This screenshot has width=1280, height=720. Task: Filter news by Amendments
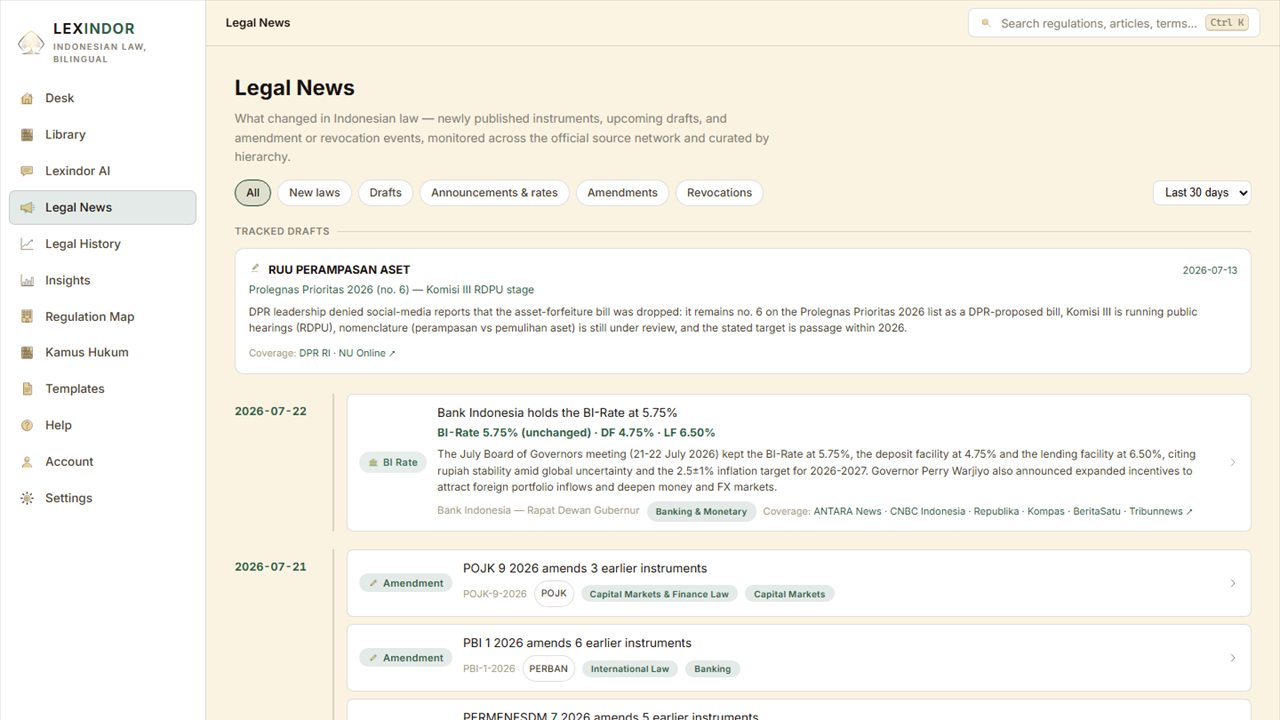click(x=622, y=193)
